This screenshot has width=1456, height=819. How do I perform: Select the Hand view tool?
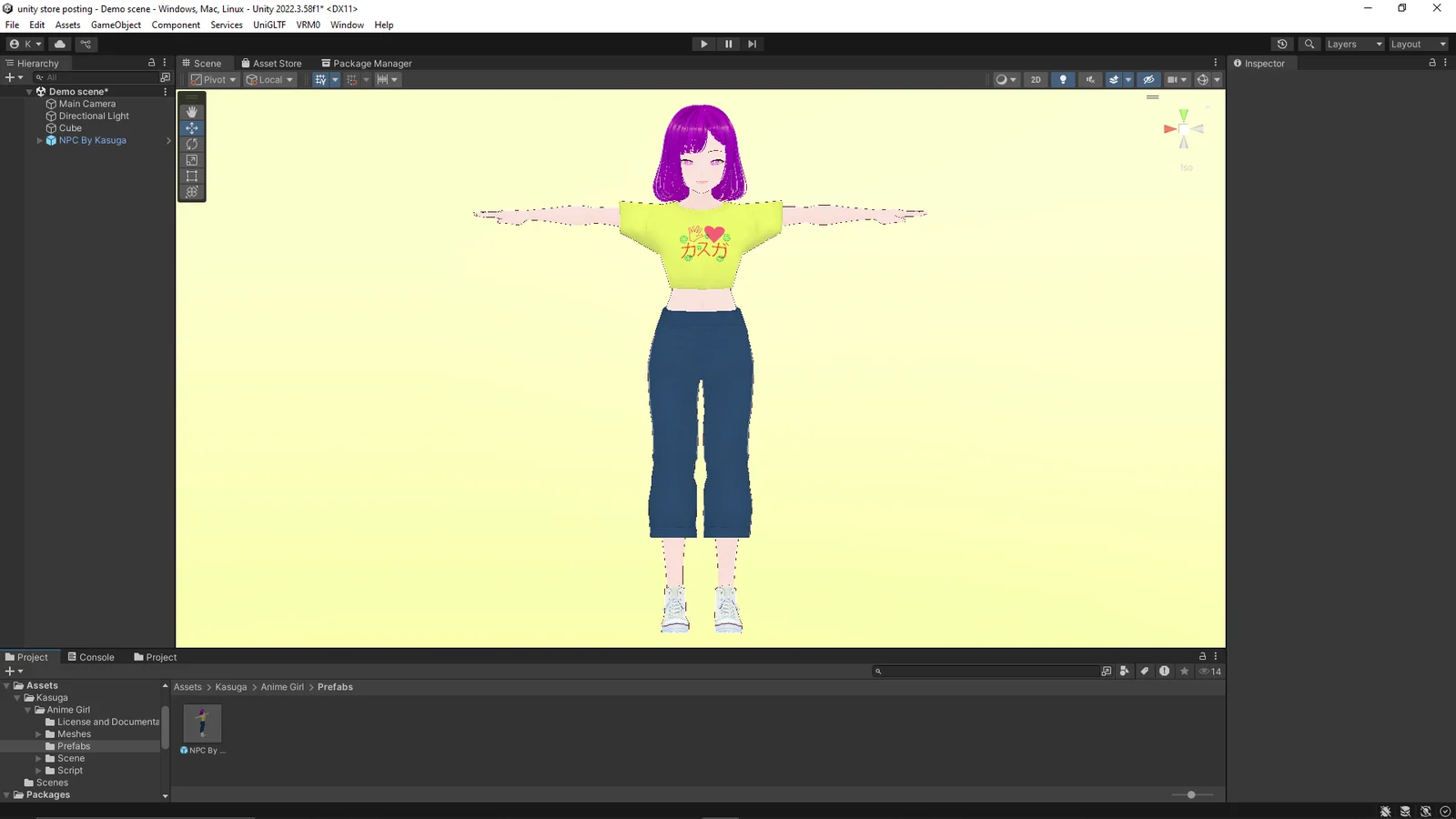tap(191, 111)
